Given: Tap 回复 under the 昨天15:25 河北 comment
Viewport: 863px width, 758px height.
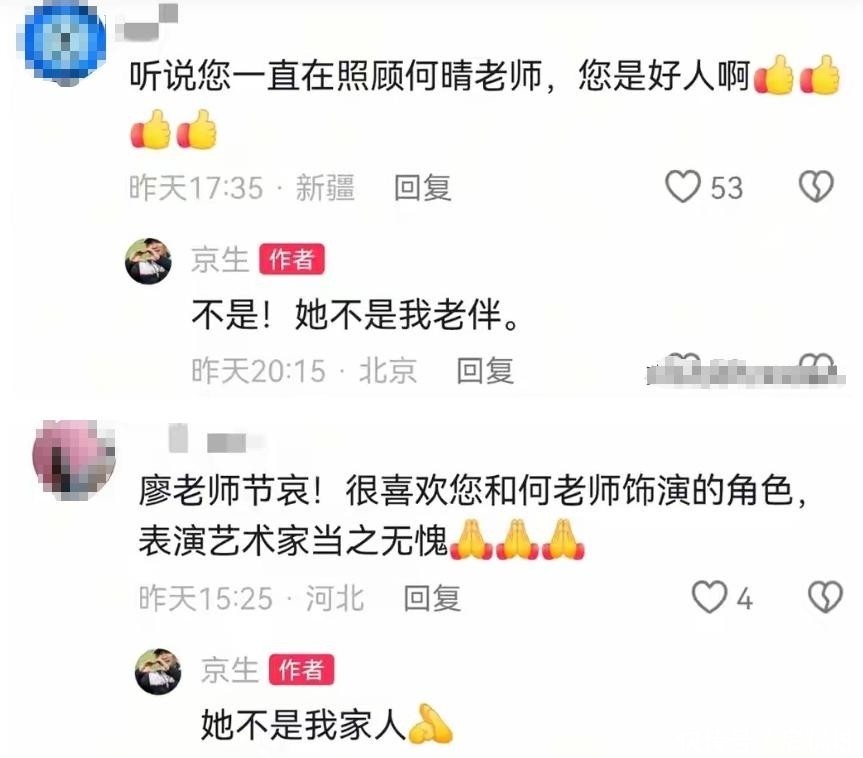Looking at the screenshot, I should point(432,598).
